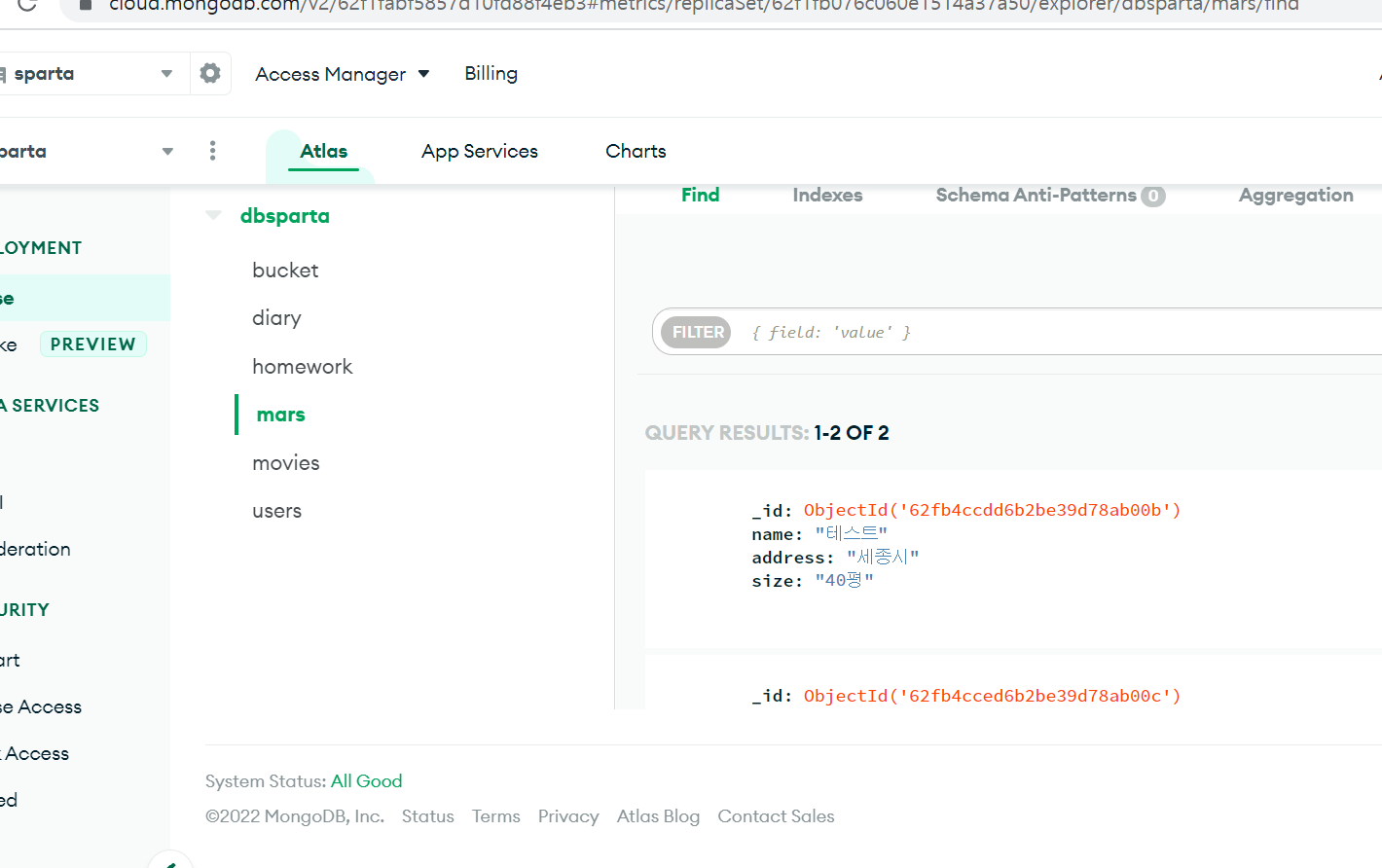Select the Find tab
The image size is (1382, 868).
coord(700,195)
